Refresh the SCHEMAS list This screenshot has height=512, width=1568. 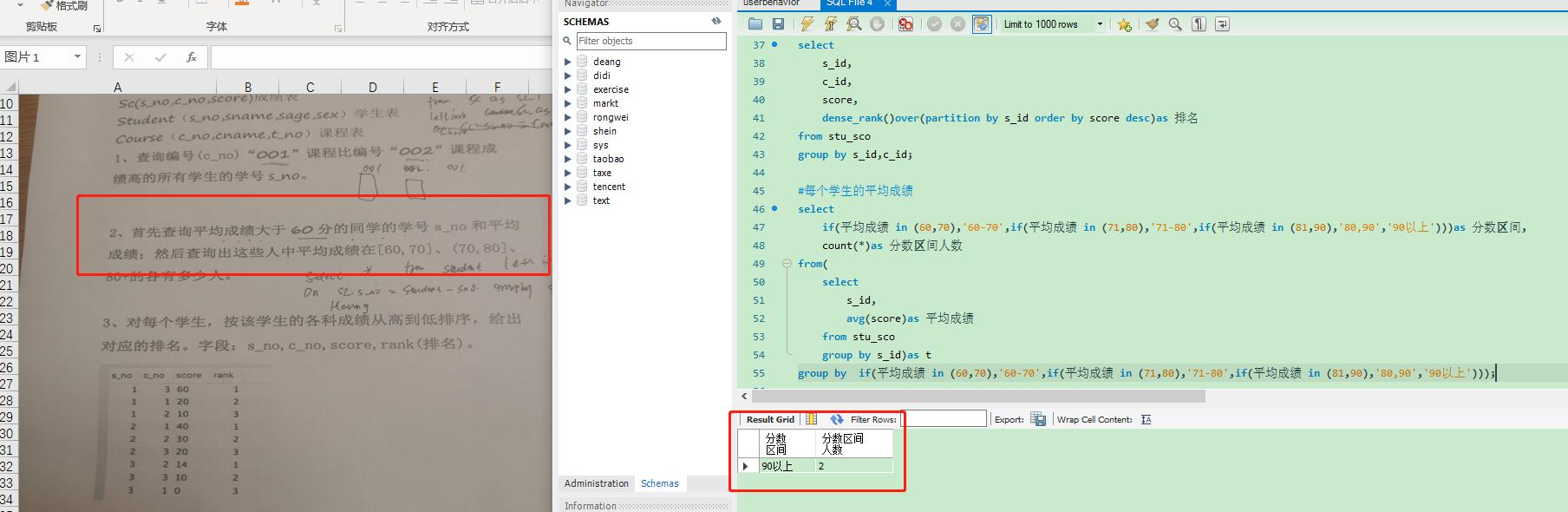(x=716, y=21)
